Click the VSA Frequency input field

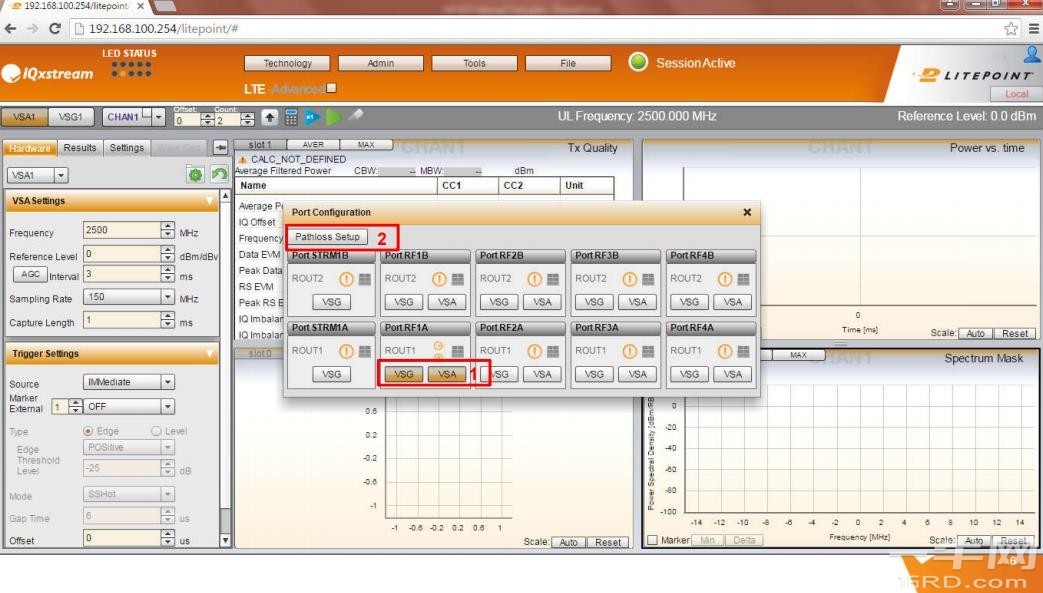tap(121, 231)
